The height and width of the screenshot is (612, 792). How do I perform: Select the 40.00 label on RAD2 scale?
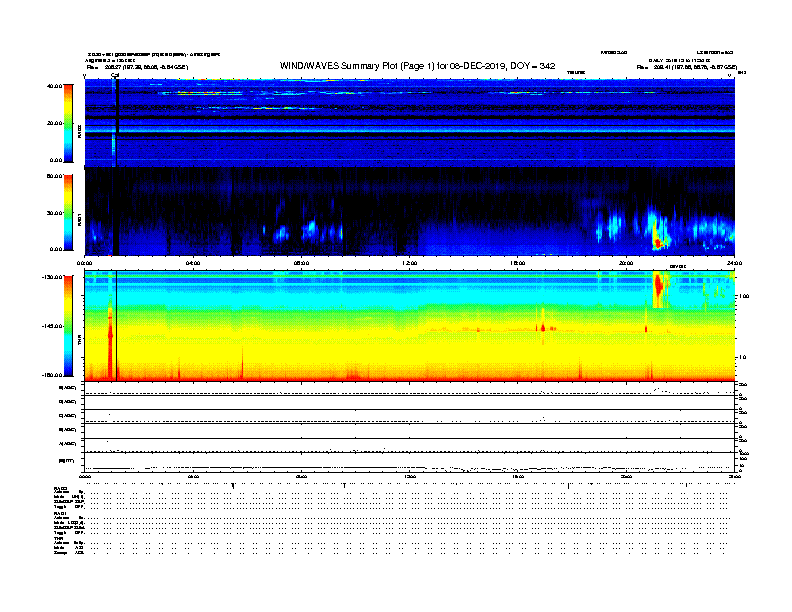[54, 86]
